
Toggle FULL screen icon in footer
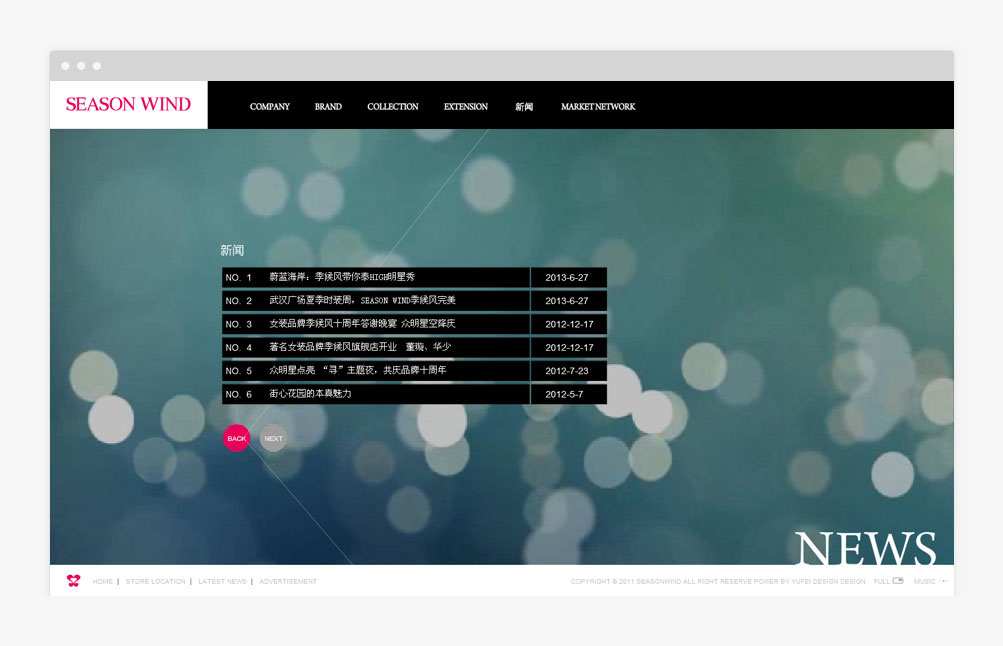(x=897, y=581)
